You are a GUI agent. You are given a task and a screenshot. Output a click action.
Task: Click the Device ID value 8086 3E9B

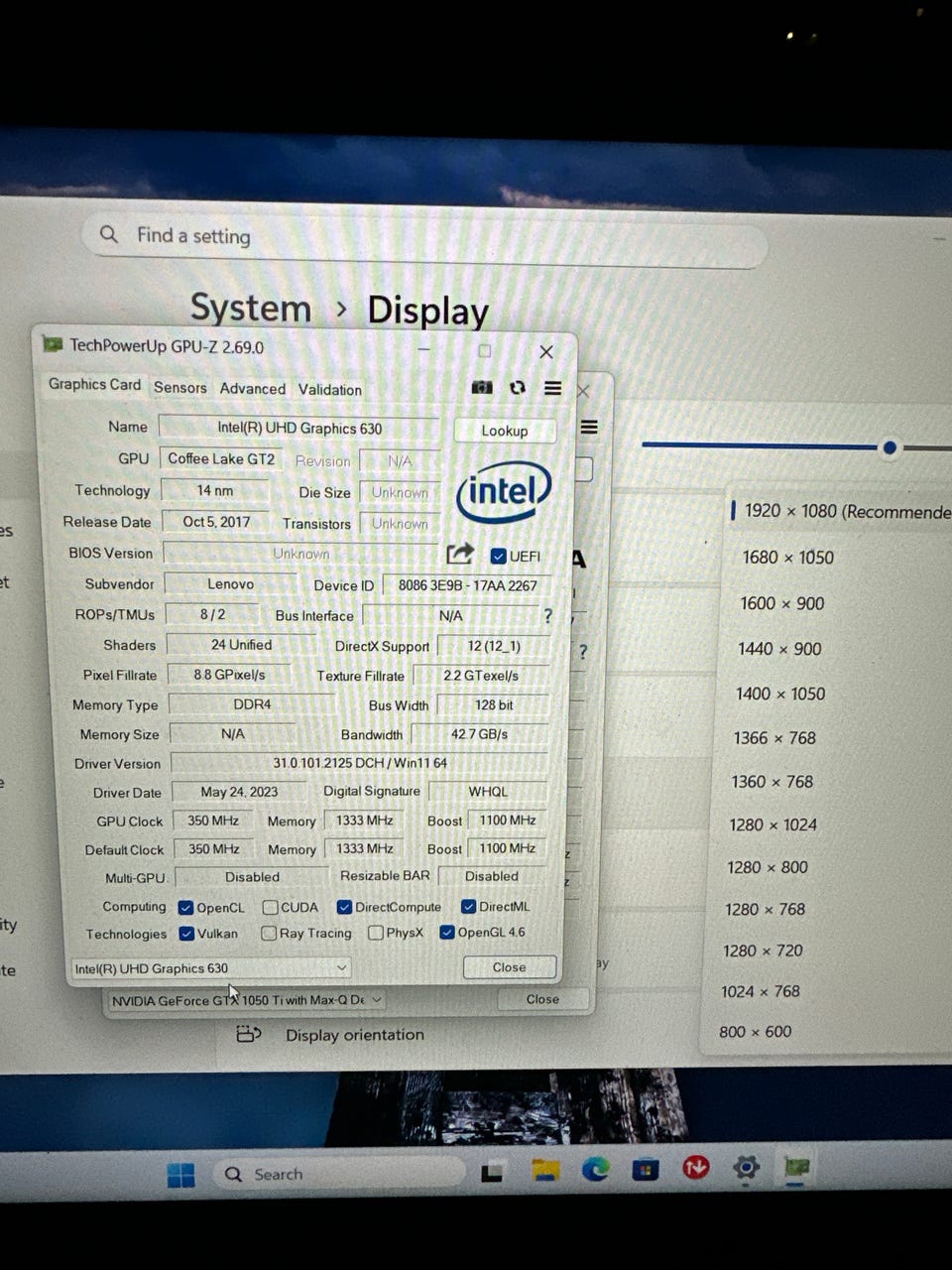tap(467, 585)
